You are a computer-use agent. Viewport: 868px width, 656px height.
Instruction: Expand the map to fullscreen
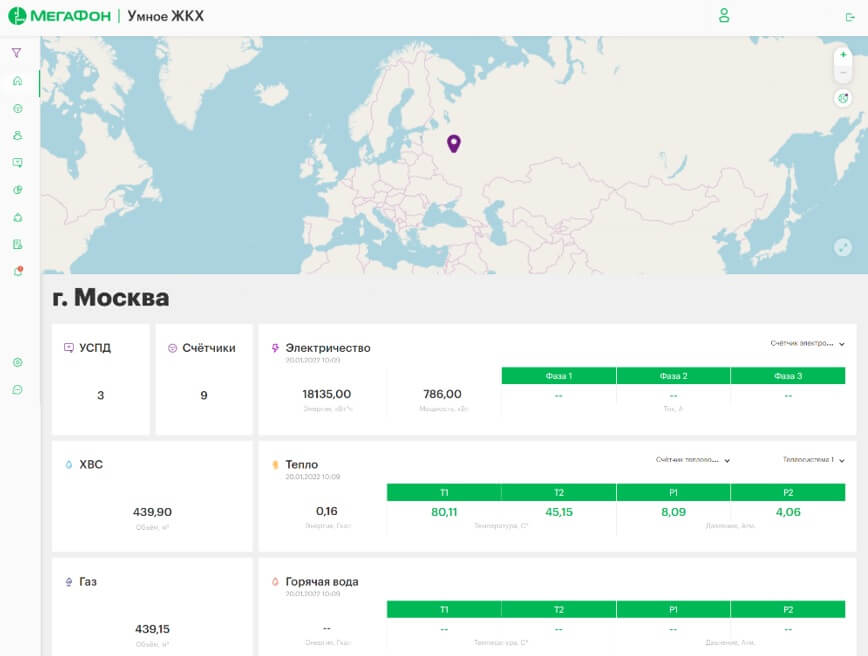[843, 247]
